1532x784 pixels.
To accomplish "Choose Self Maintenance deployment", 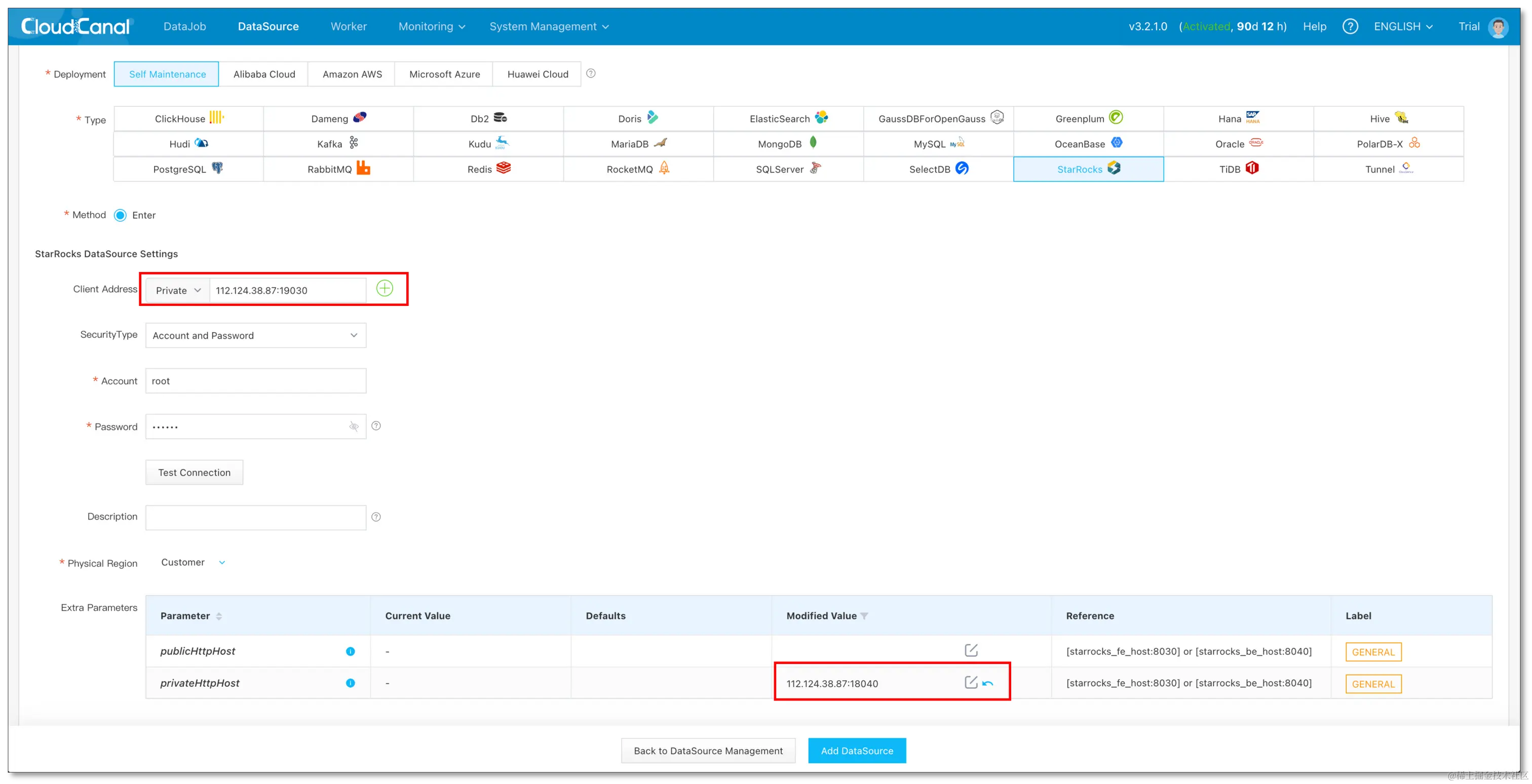I will (x=167, y=74).
